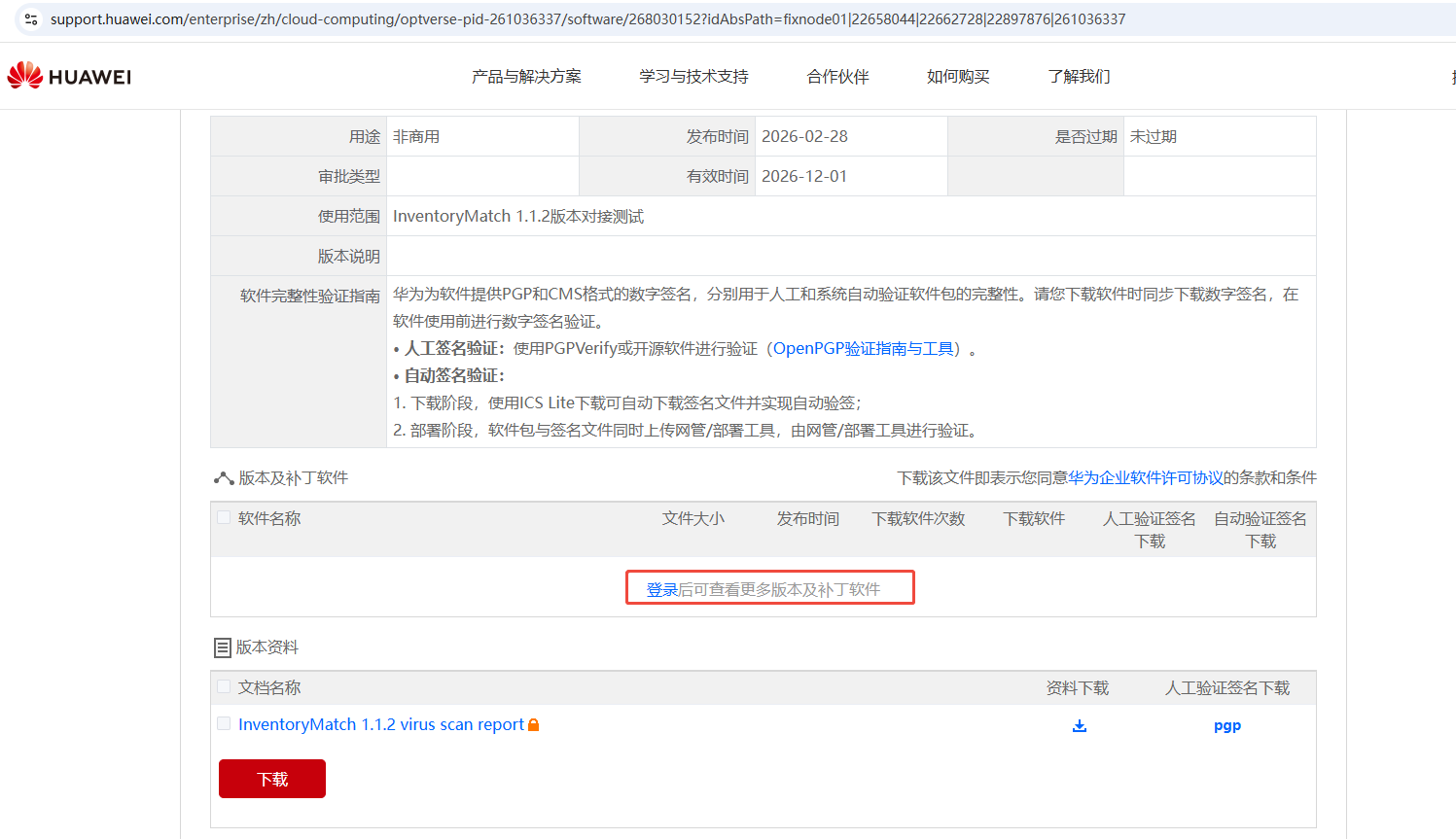Viewport: 1456px width, 839px height.
Task: Click the 版本及补丁软件 section icon
Action: click(x=223, y=478)
